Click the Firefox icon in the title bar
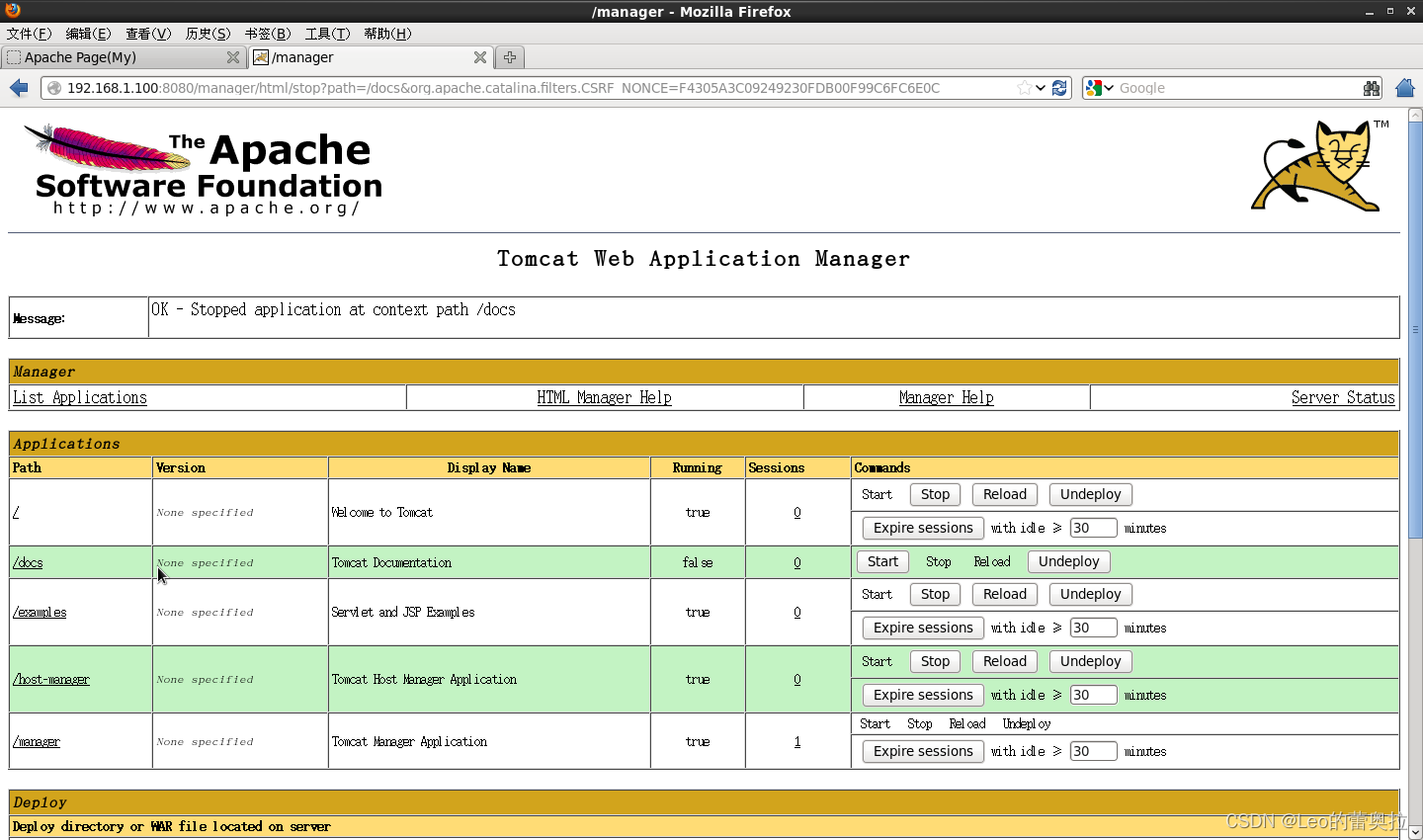This screenshot has width=1423, height=840. 12,11
